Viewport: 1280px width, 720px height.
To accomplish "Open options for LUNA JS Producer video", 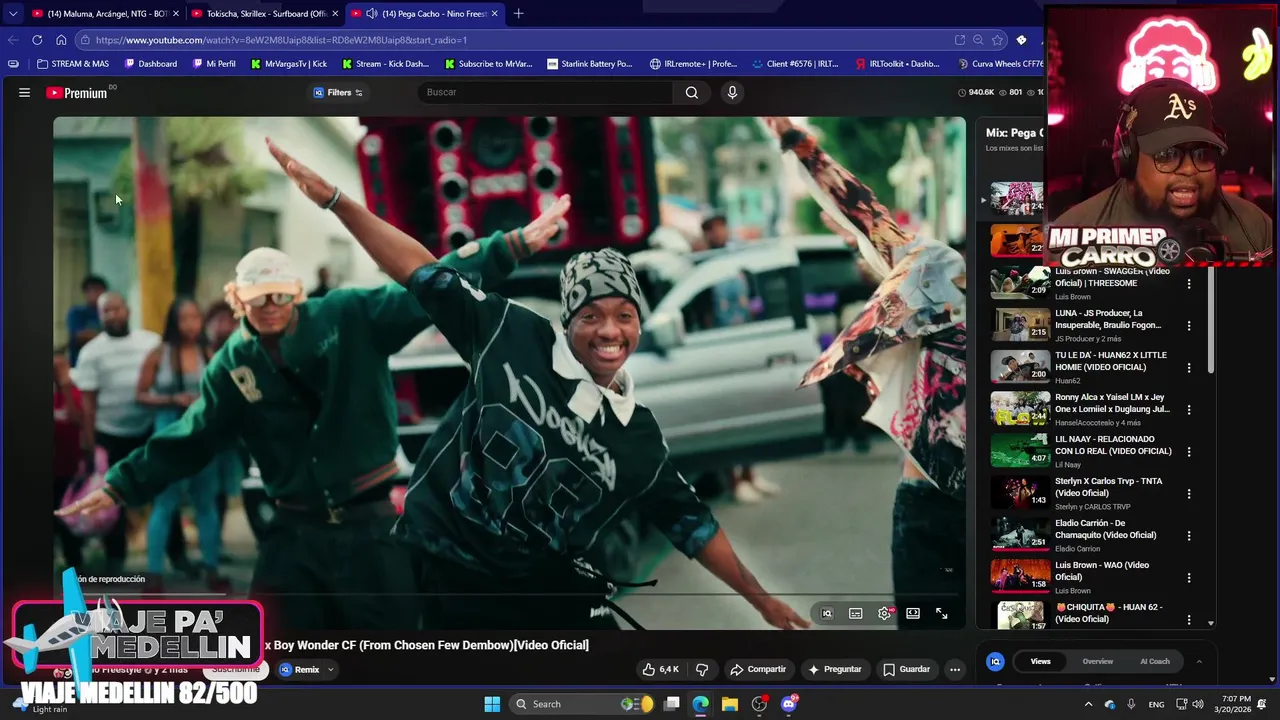I will click(1189, 326).
